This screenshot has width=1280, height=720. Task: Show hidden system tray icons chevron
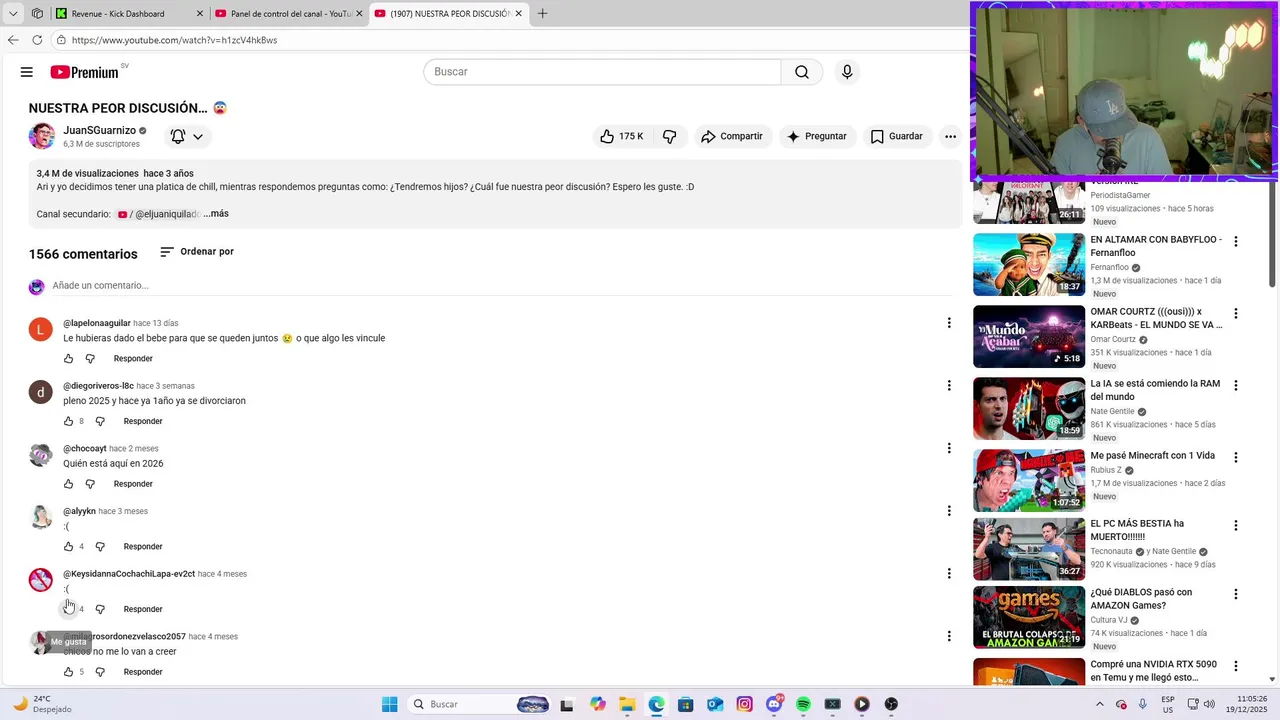pyautogui.click(x=1100, y=704)
